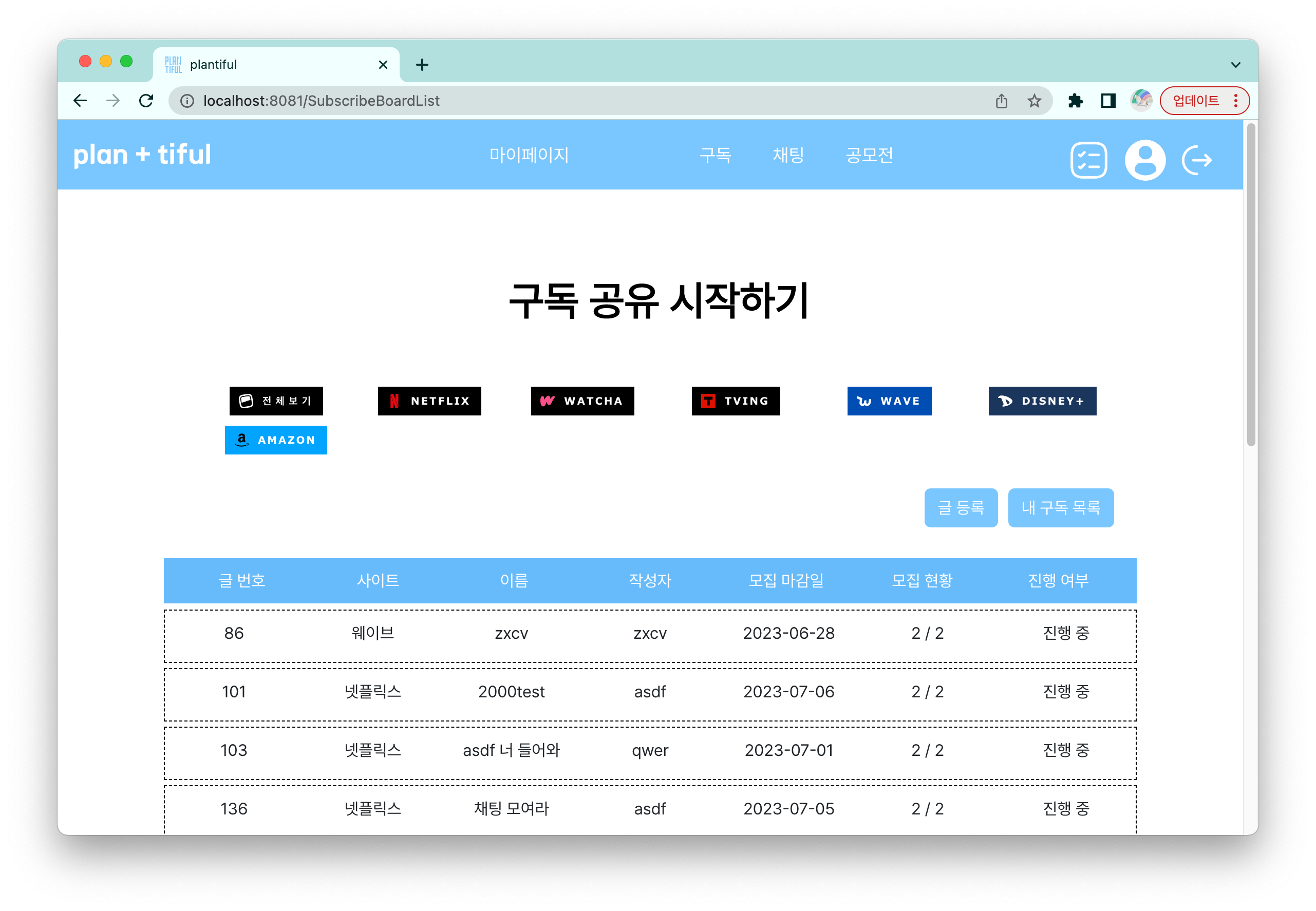Image resolution: width=1316 pixels, height=911 pixels.
Task: Filter list by WATCHA
Action: [582, 401]
